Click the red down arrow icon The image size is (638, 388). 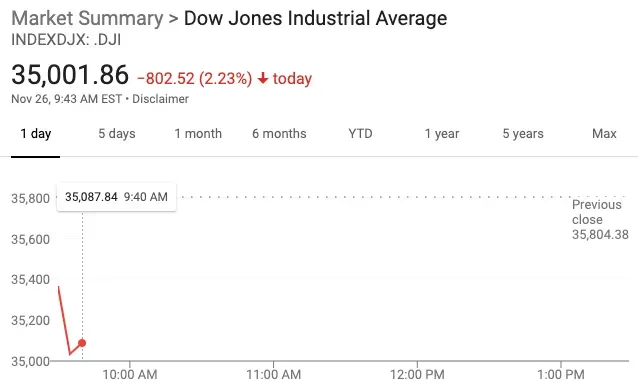tap(263, 78)
